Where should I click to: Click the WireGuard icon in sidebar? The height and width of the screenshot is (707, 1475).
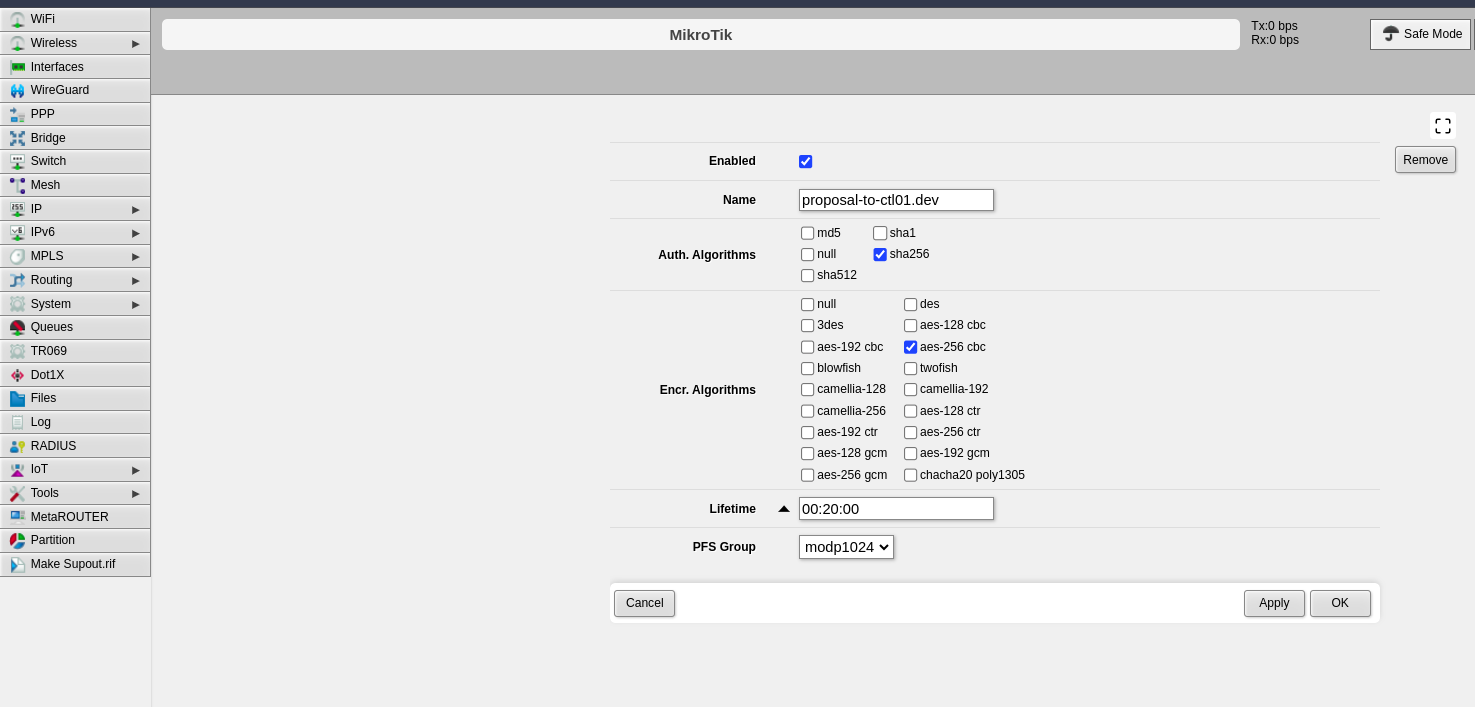coord(17,90)
